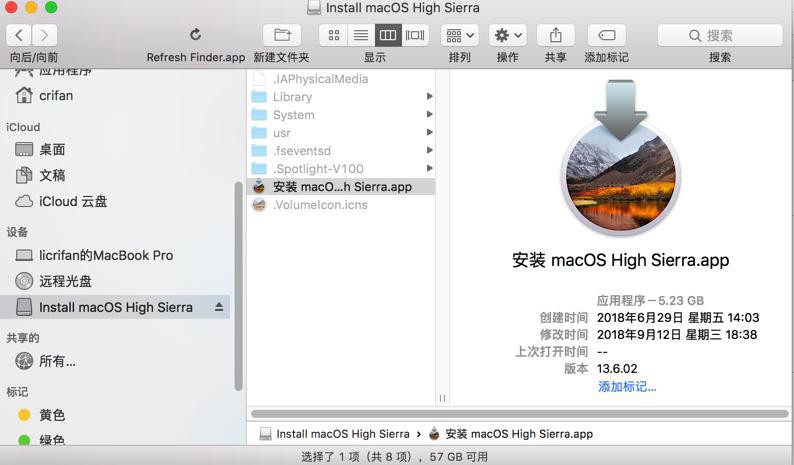This screenshot has width=794, height=465.
Task: Click the 创建时间 date value in preview
Action: click(x=678, y=318)
